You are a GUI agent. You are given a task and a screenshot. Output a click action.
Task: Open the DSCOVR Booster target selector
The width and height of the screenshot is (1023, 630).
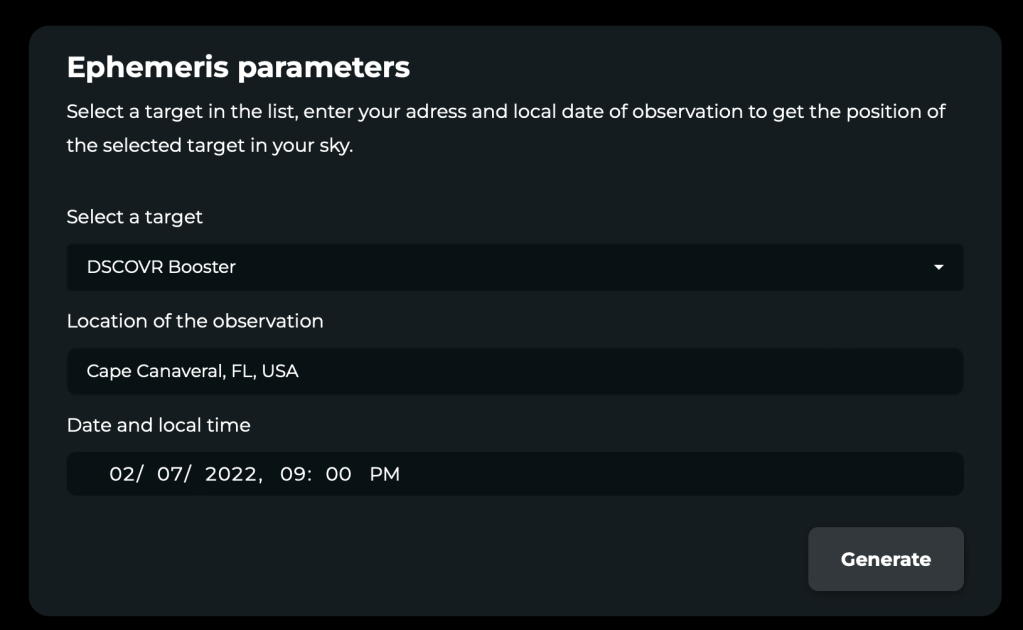[515, 267]
